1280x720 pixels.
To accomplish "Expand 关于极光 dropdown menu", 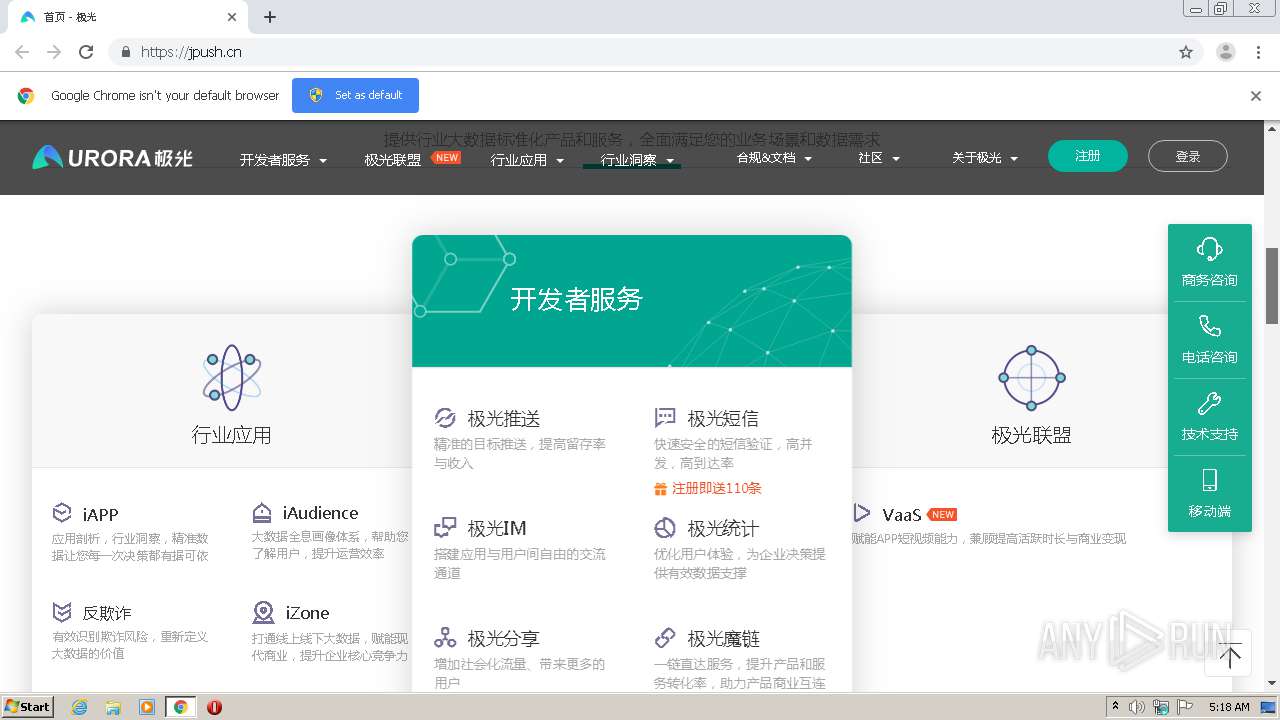I will (985, 158).
